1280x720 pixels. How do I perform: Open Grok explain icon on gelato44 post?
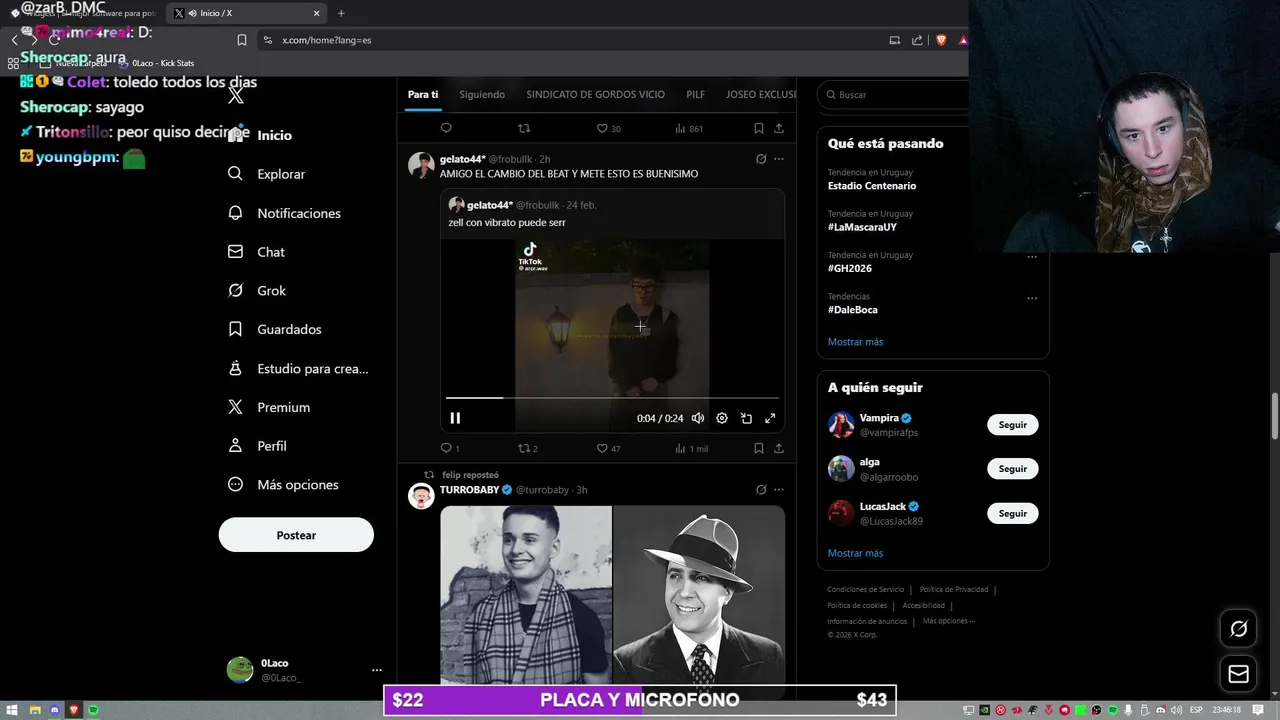click(x=761, y=159)
